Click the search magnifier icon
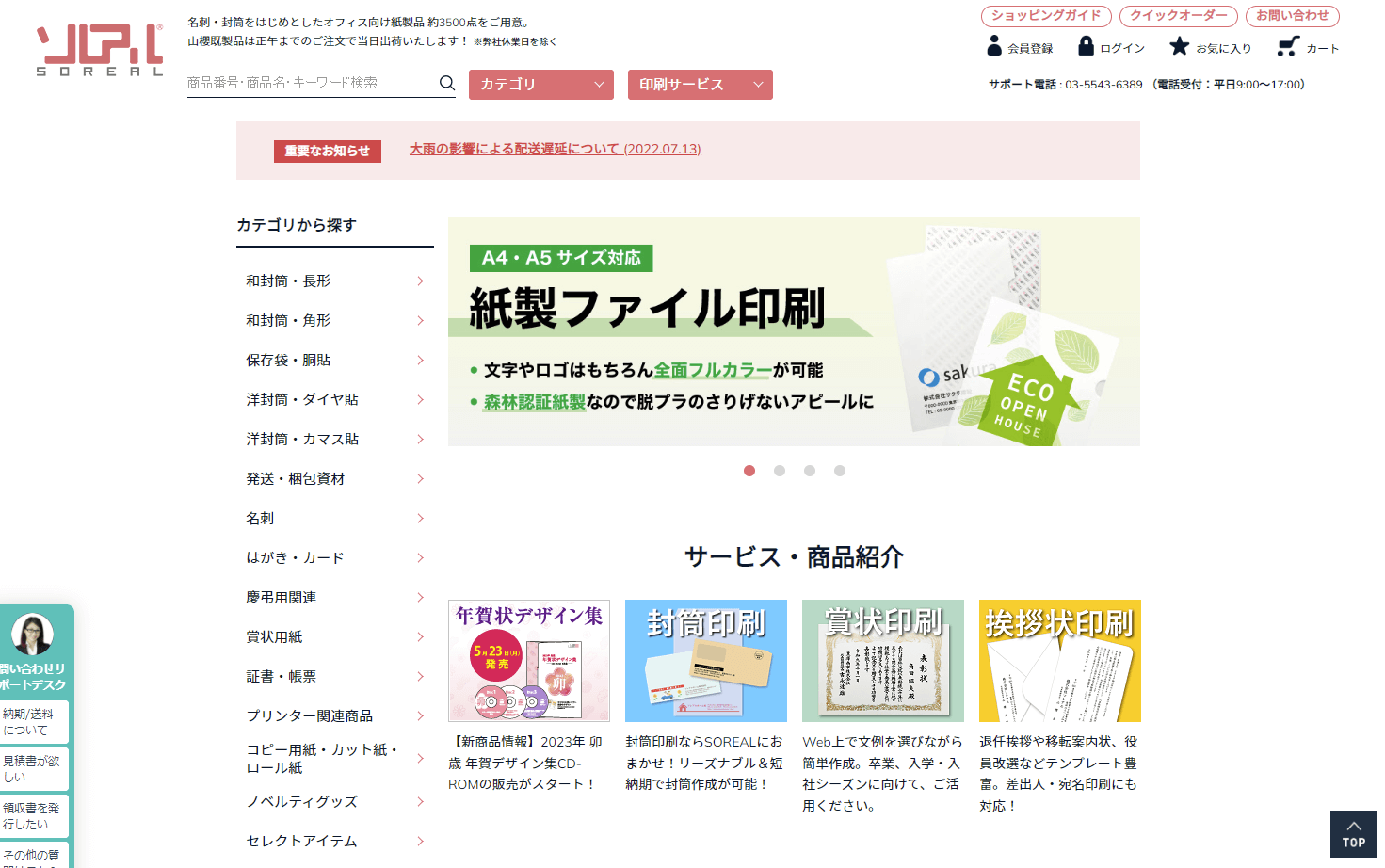Image resolution: width=1385 pixels, height=868 pixels. 446,83
